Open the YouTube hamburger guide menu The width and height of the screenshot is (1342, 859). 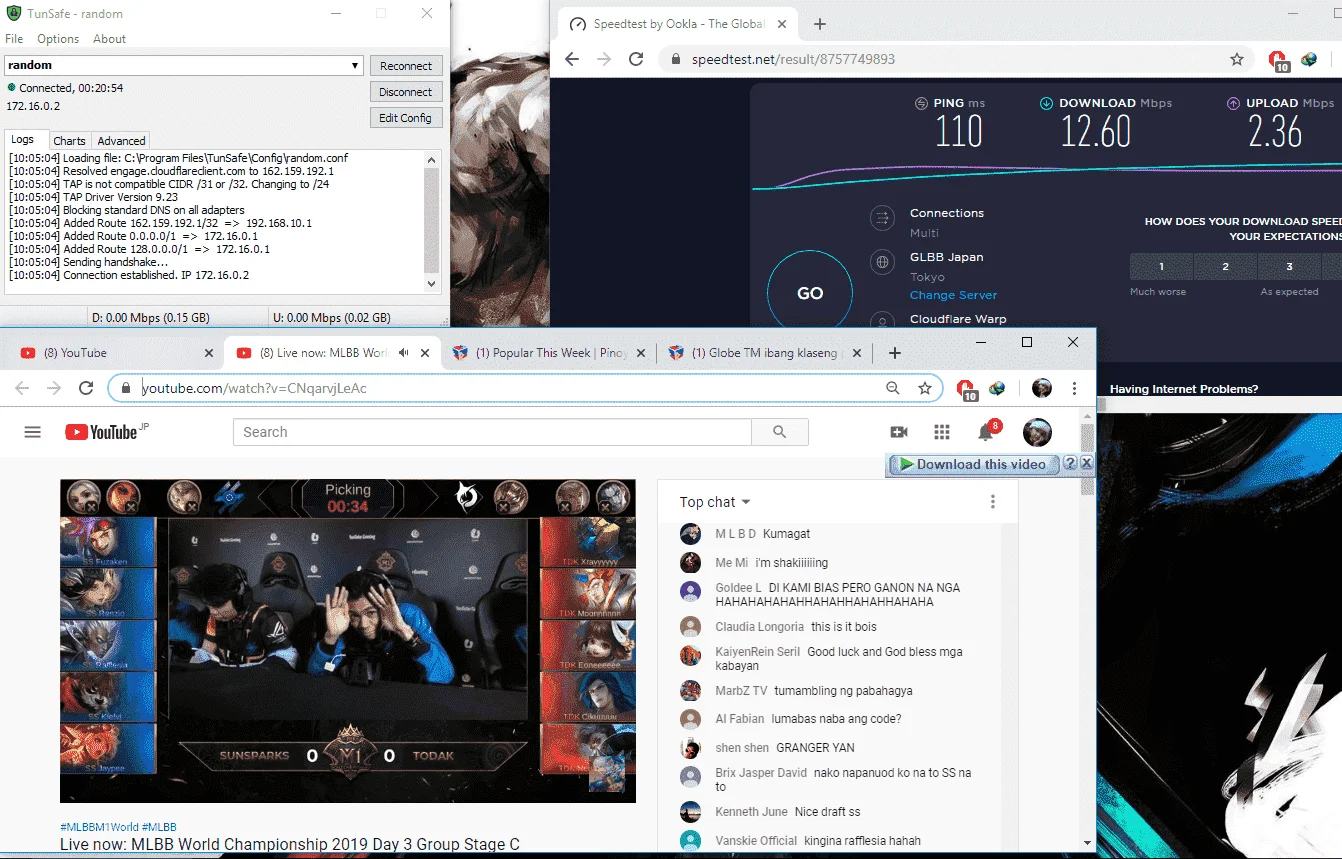(33, 432)
